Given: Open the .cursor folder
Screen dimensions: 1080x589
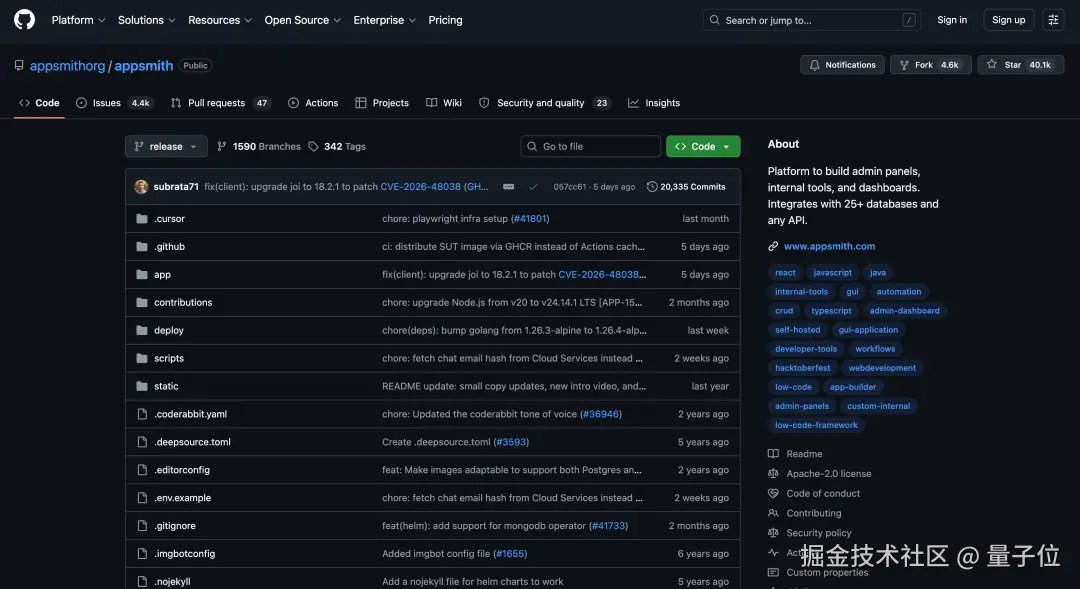Looking at the screenshot, I should (x=169, y=218).
